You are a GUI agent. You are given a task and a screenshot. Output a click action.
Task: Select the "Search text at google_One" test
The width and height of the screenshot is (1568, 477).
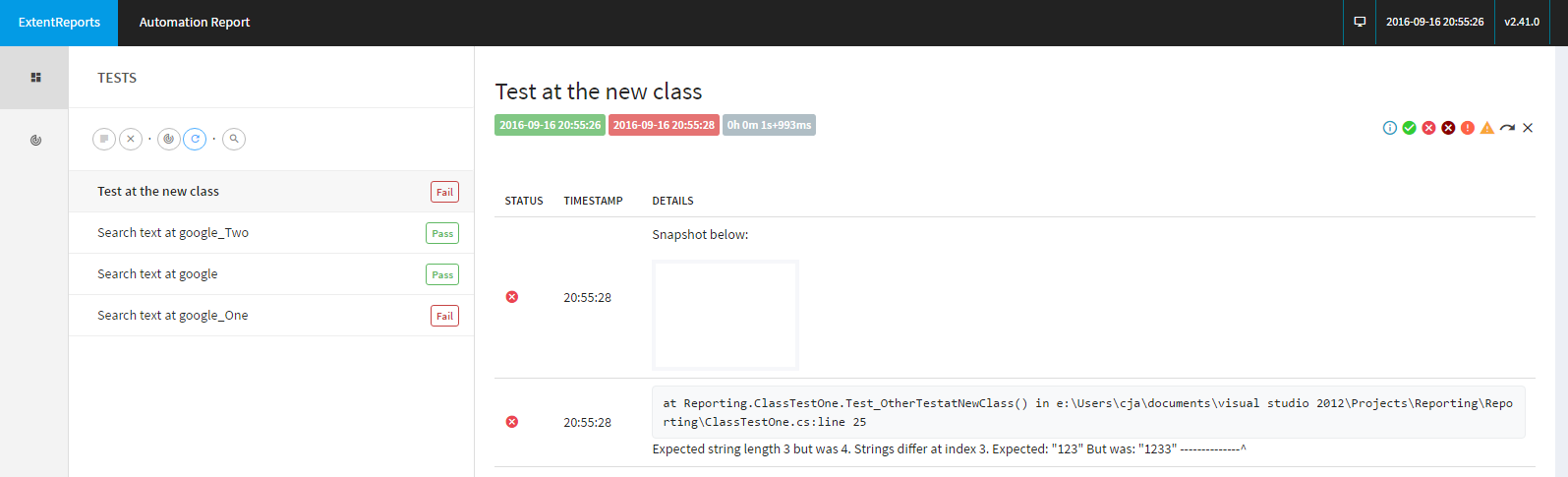pyautogui.click(x=173, y=316)
